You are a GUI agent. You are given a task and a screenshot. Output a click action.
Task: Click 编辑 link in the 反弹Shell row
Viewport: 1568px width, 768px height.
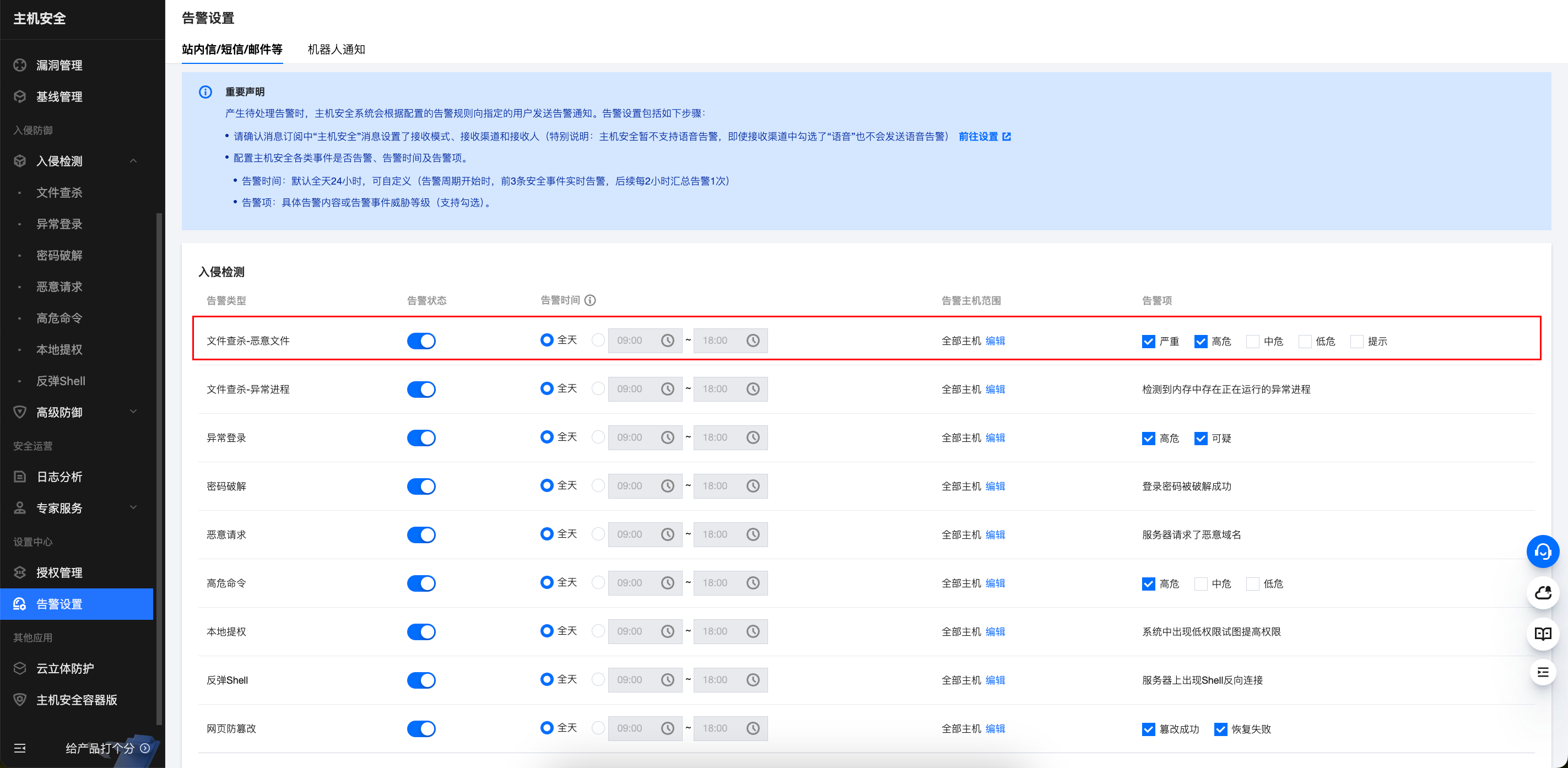click(994, 680)
